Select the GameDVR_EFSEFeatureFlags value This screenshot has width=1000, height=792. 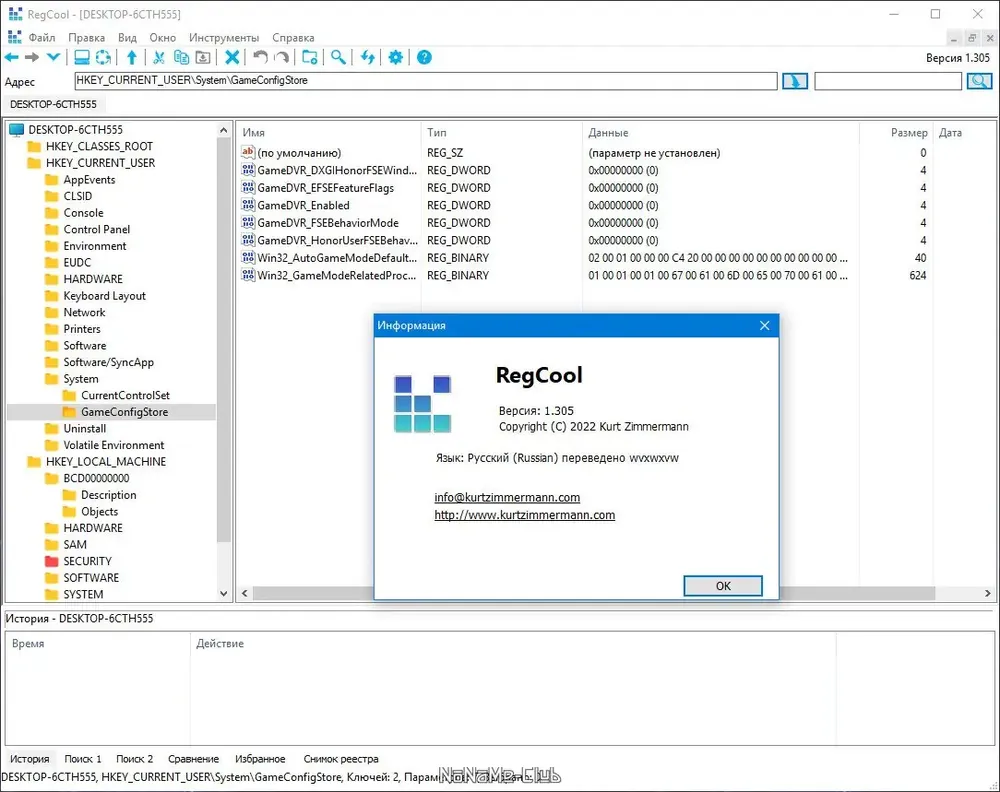(x=325, y=188)
